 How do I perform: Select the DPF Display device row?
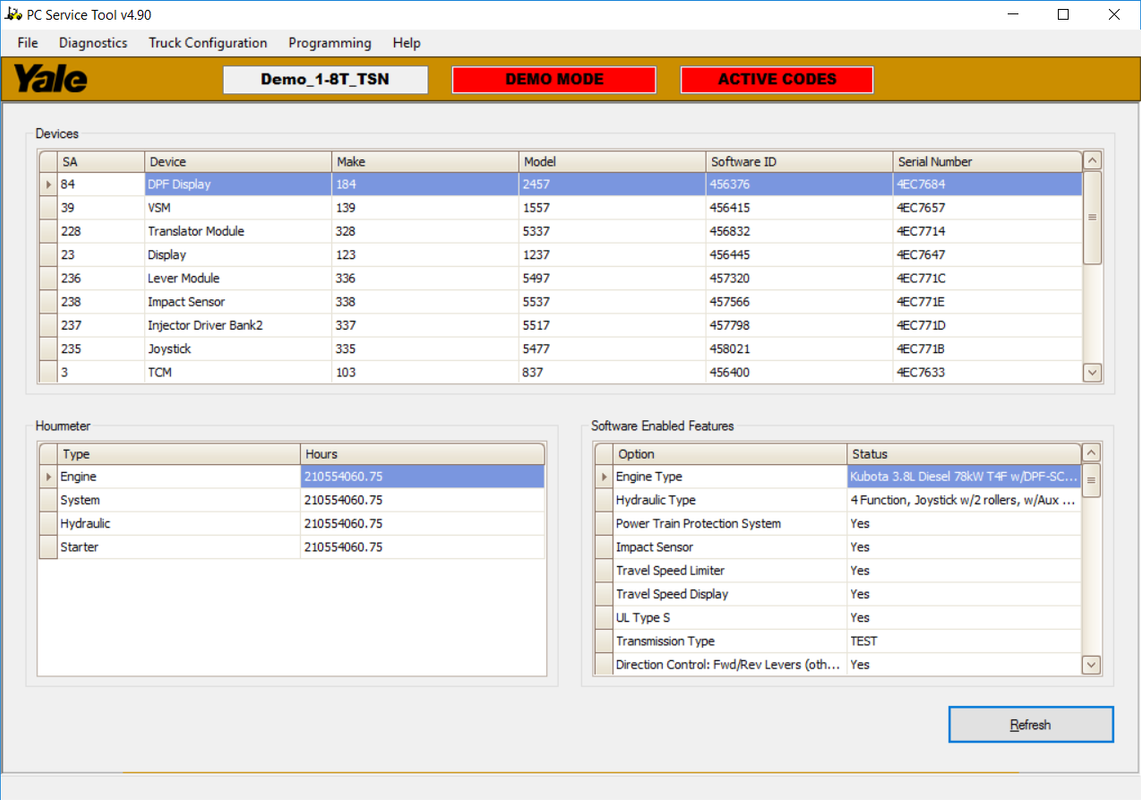pos(560,184)
